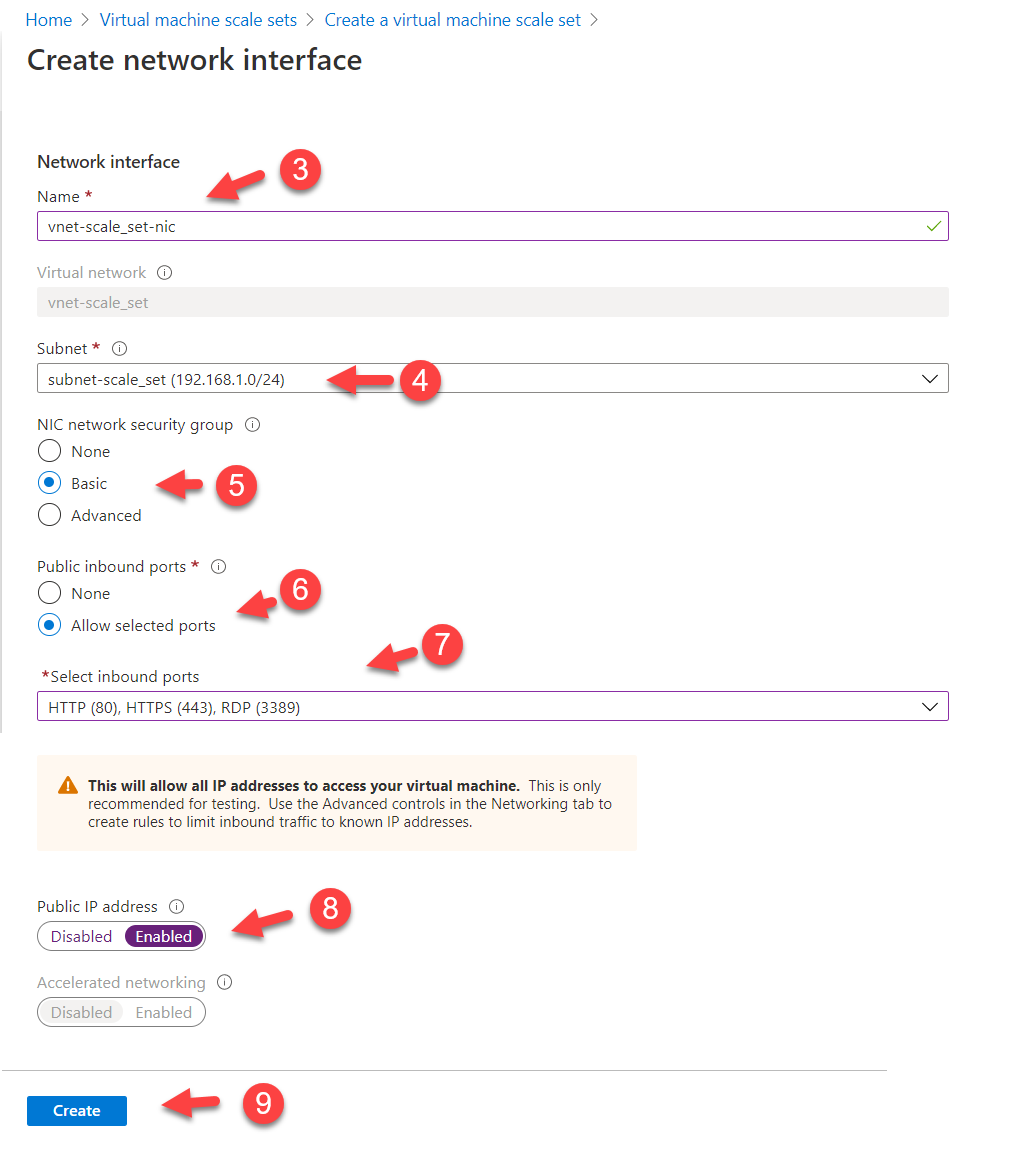Select the Basic security group option

point(50,484)
